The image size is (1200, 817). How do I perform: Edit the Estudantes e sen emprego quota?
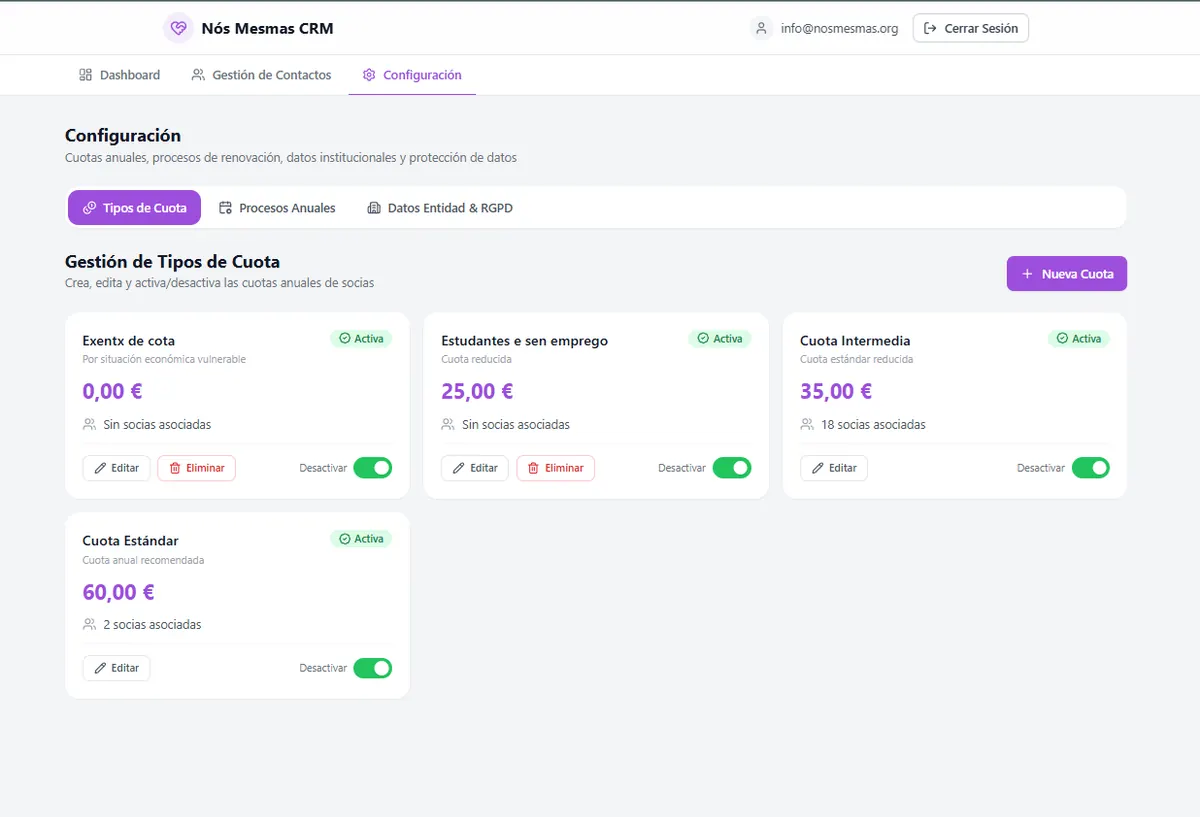tap(475, 468)
